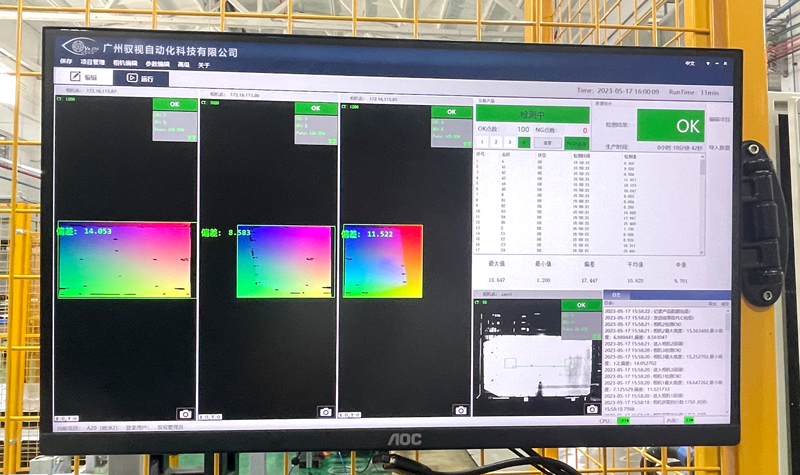Click the results table vertical scrollbar

pos(701,200)
